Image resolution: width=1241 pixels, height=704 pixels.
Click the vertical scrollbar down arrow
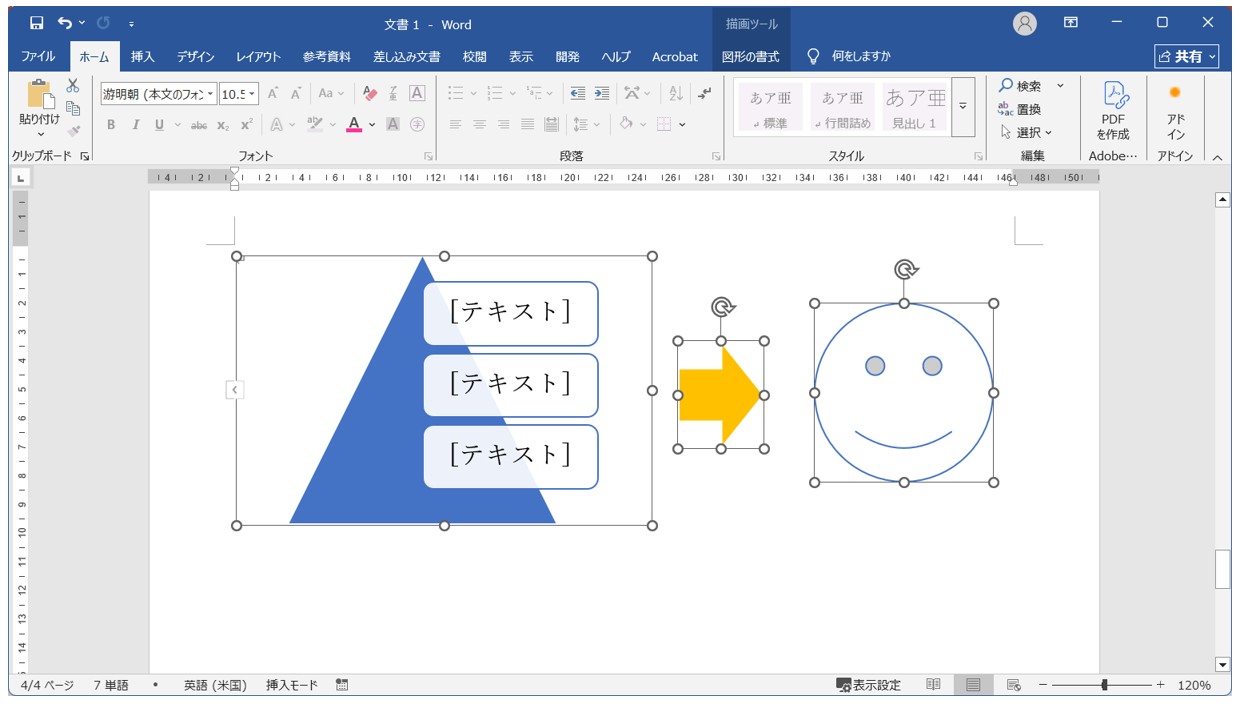click(1222, 664)
